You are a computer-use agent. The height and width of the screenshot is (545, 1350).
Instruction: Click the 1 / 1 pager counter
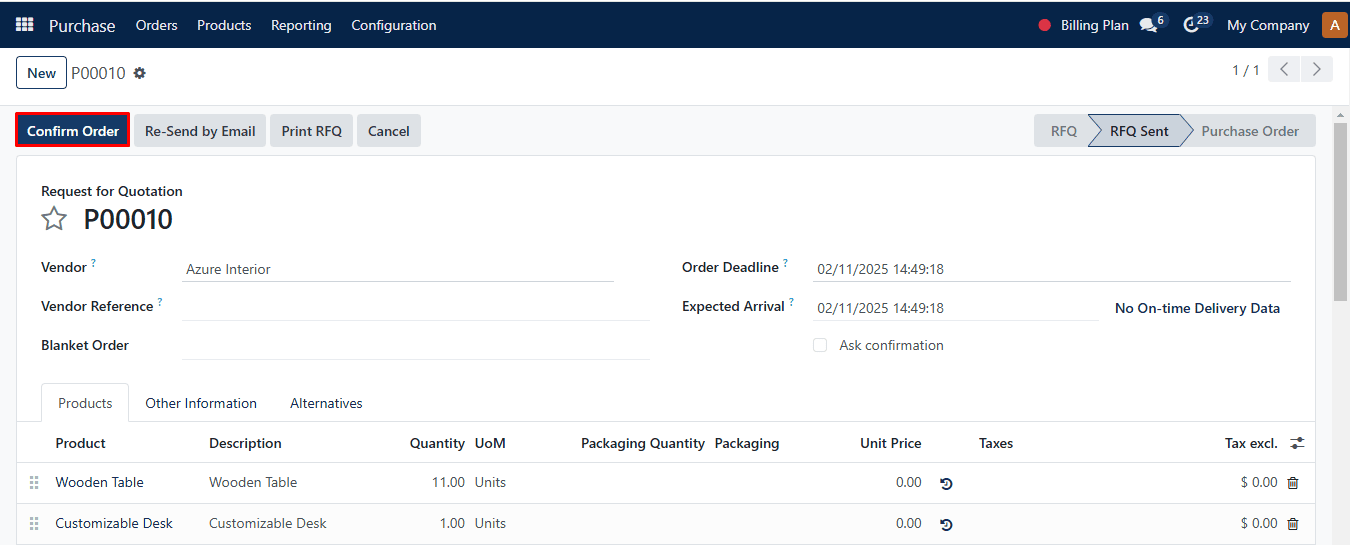pyautogui.click(x=1246, y=70)
